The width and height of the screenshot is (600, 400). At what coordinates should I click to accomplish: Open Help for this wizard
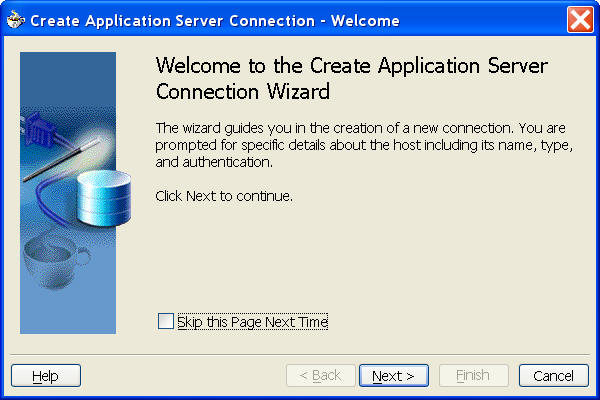tap(46, 376)
